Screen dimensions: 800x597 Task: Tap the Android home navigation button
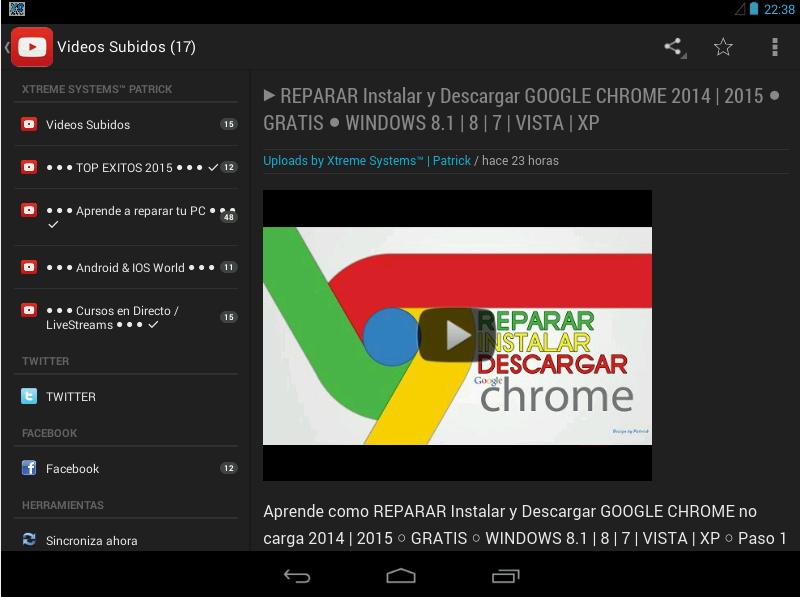pyautogui.click(x=401, y=576)
